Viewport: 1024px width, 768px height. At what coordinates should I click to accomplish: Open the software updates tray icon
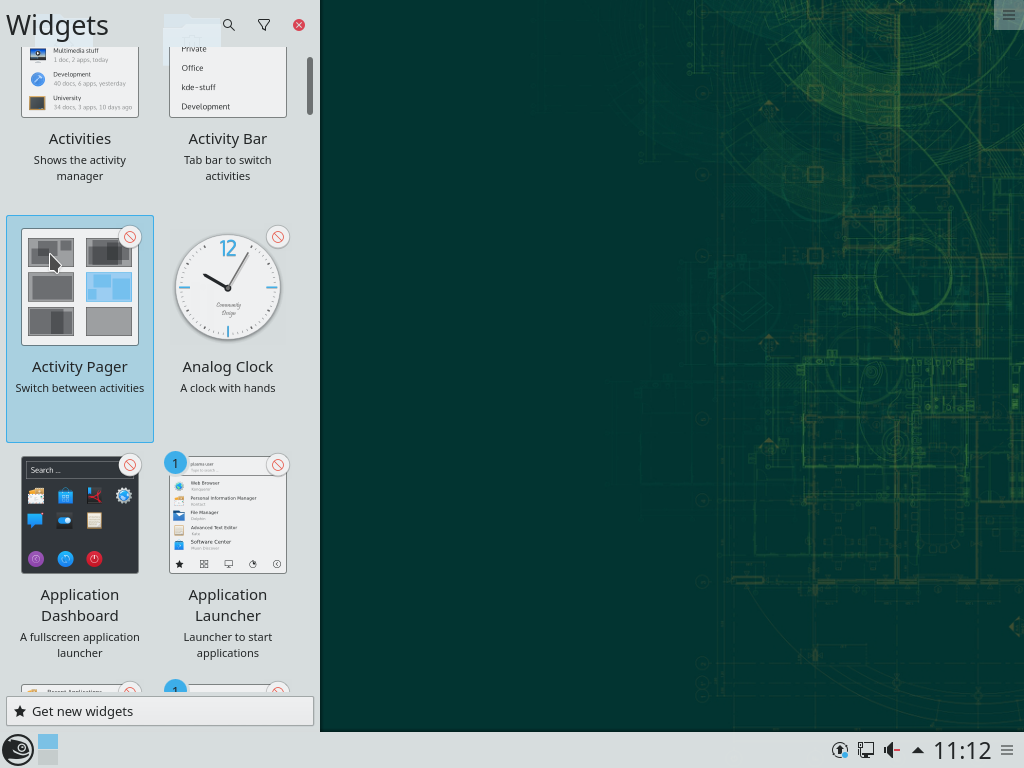point(840,750)
